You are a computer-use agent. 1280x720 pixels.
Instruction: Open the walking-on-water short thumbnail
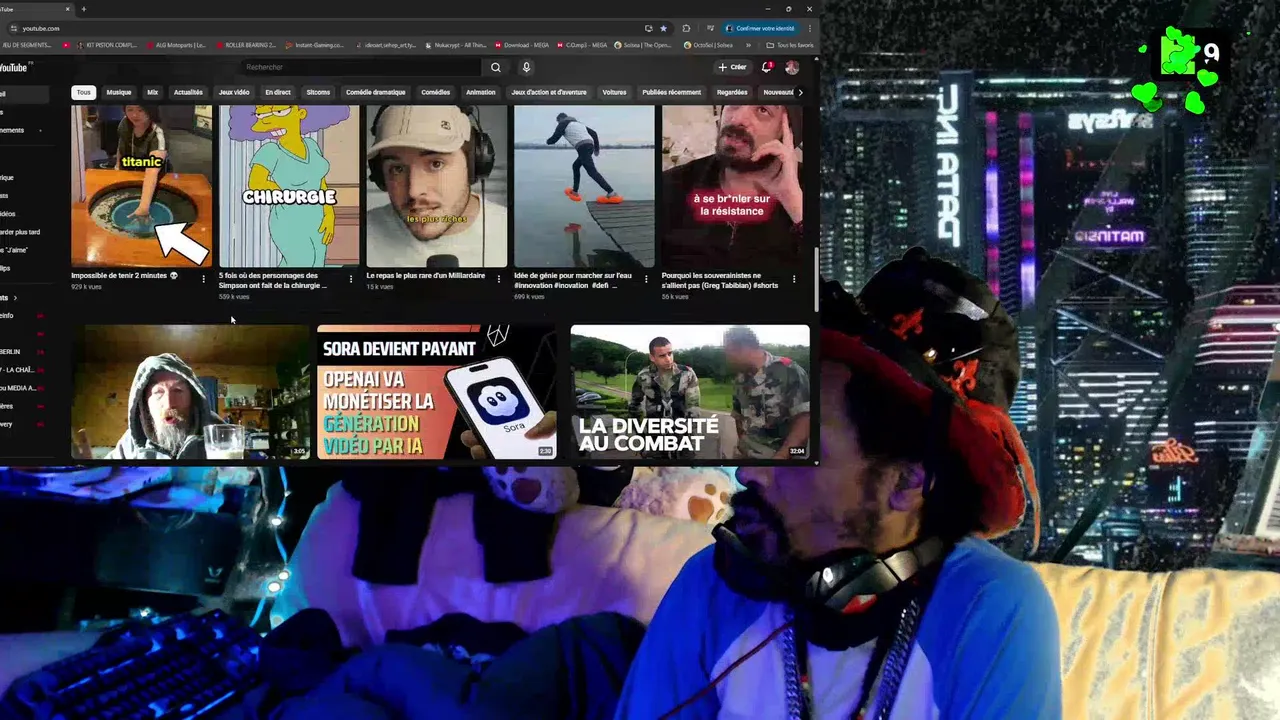584,186
